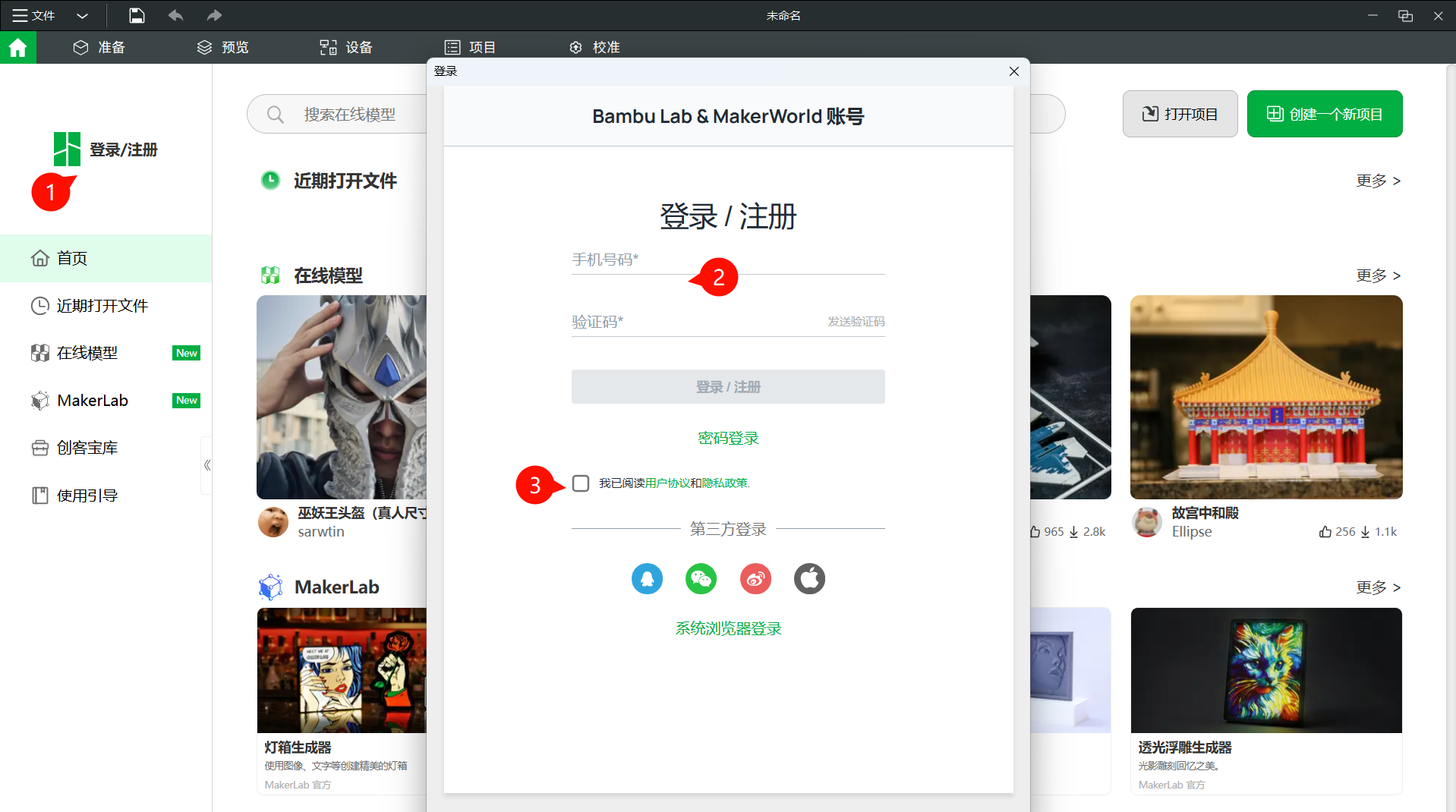Open the 透光浮雕生成器 card thumbnail
1456x812 pixels.
[1266, 670]
